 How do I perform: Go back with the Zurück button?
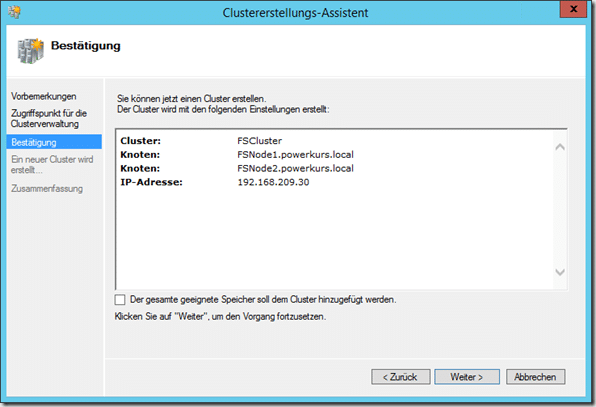click(x=401, y=377)
